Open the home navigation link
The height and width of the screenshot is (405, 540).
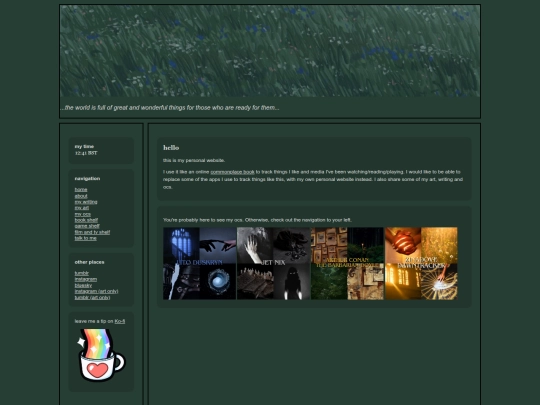[x=81, y=189]
